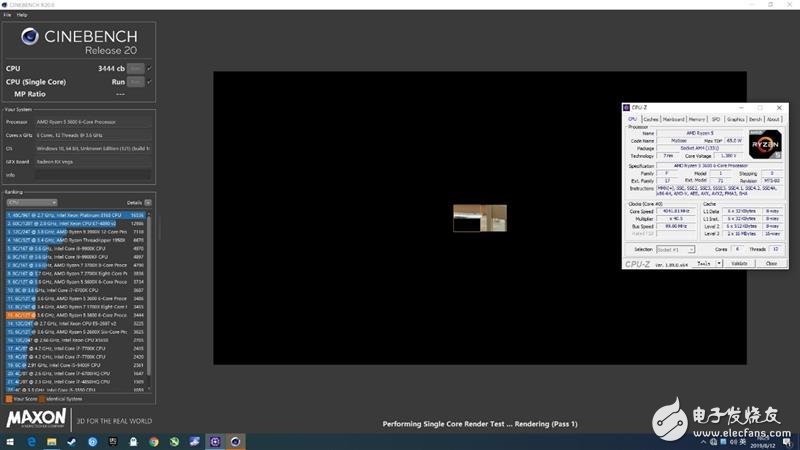Open the Help menu
The width and height of the screenshot is (800, 450).
pyautogui.click(x=22, y=15)
